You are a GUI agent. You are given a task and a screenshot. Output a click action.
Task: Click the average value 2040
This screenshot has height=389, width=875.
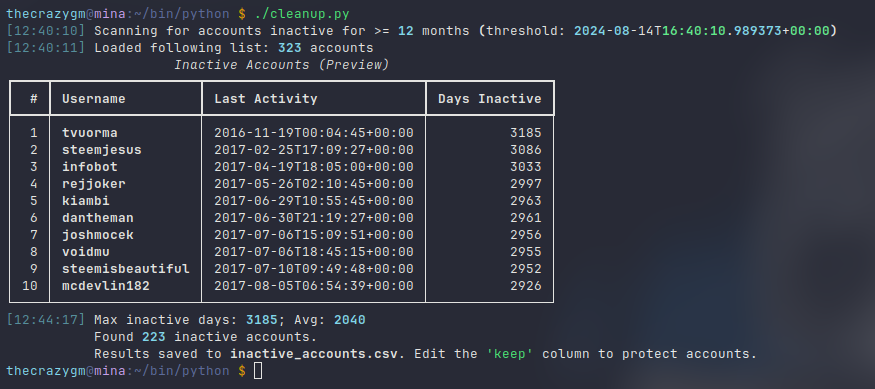pos(350,320)
